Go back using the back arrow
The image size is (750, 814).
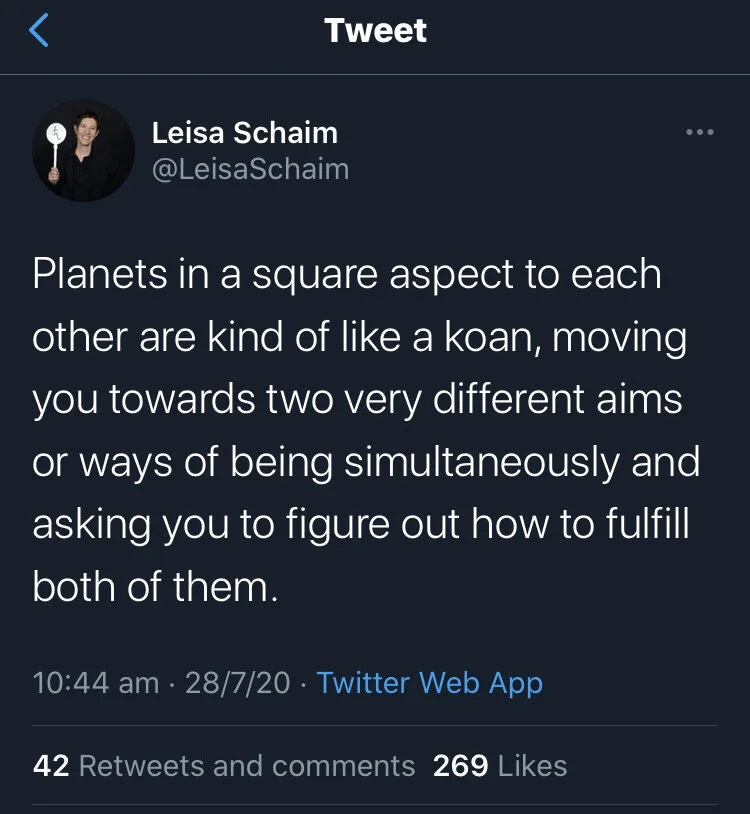point(38,31)
